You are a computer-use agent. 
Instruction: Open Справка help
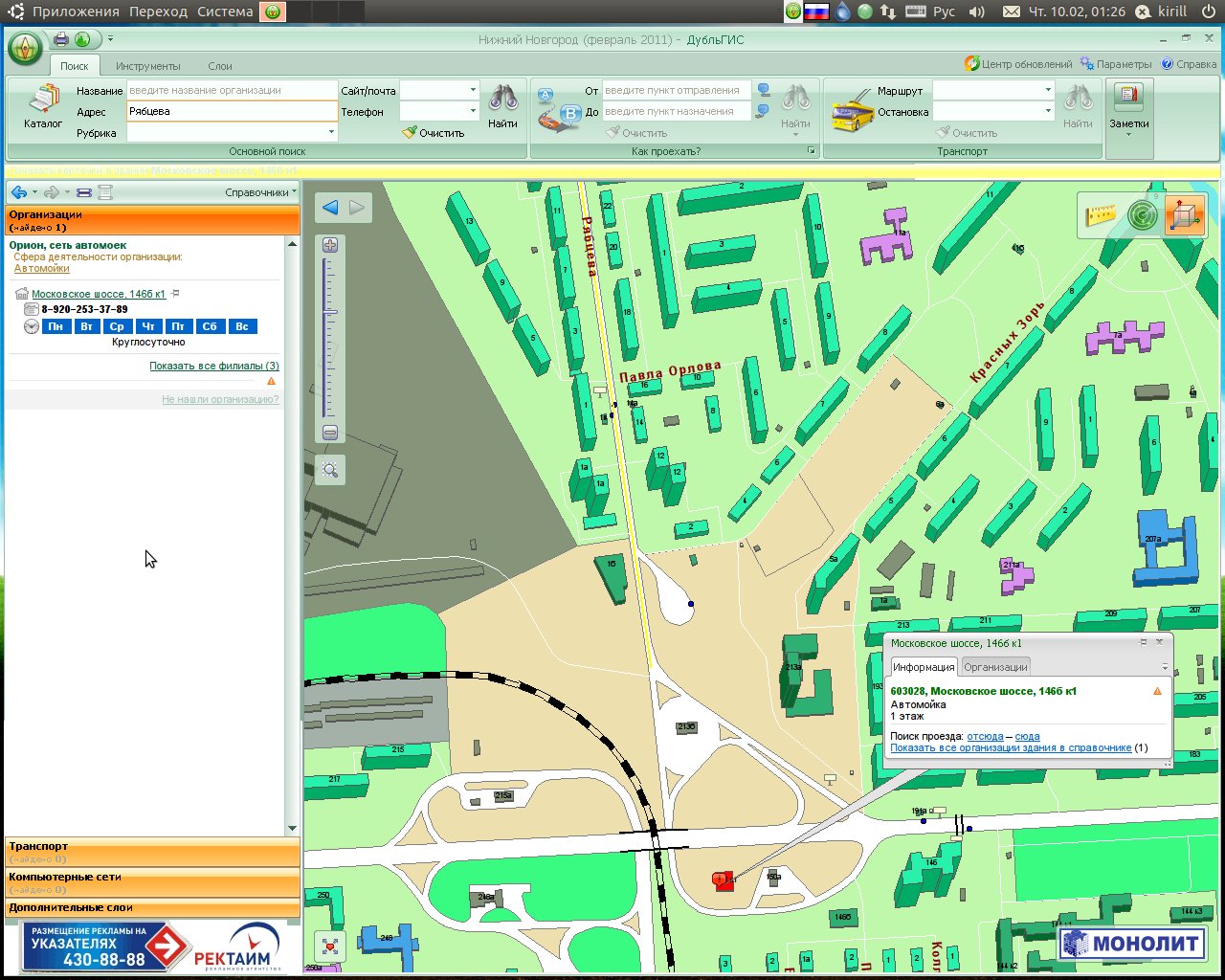pos(1189,64)
